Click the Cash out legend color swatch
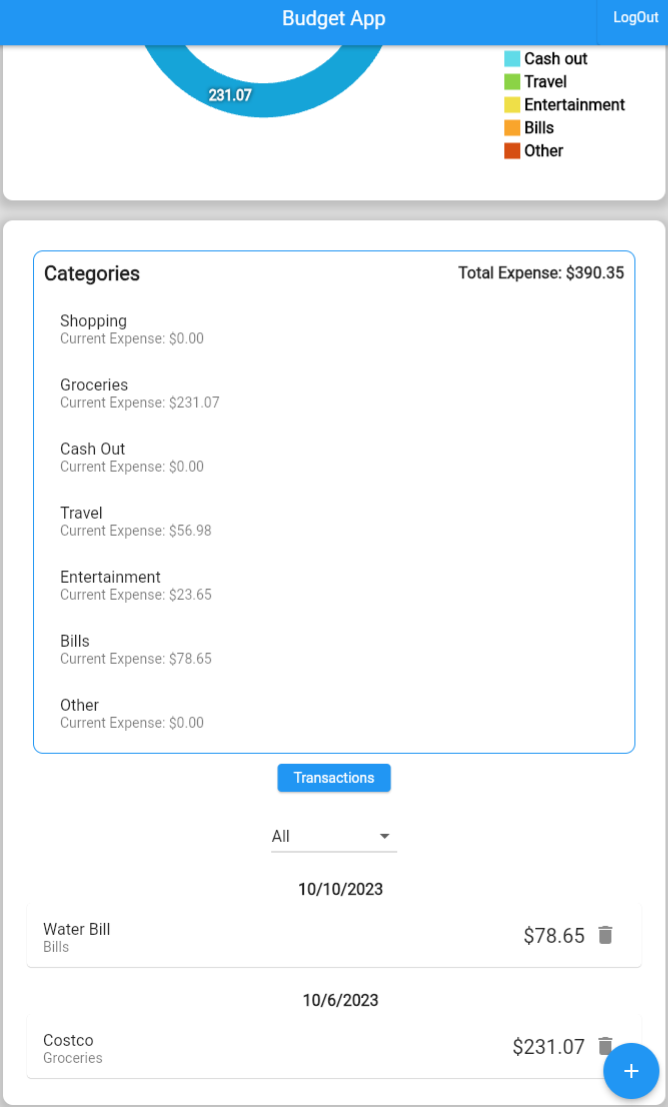668x1107 pixels. (x=513, y=59)
